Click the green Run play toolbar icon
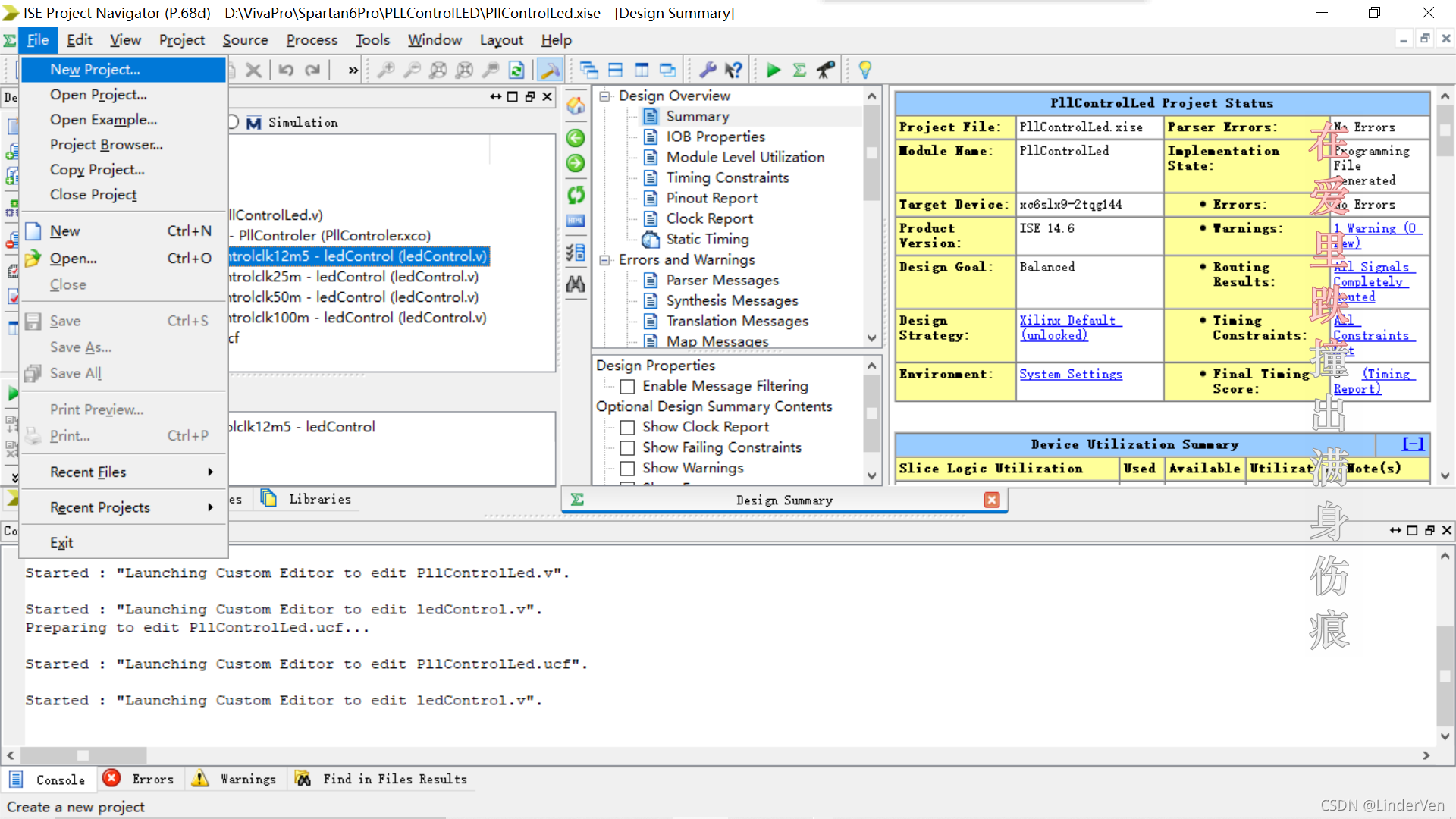This screenshot has width=1456, height=819. pos(773,71)
